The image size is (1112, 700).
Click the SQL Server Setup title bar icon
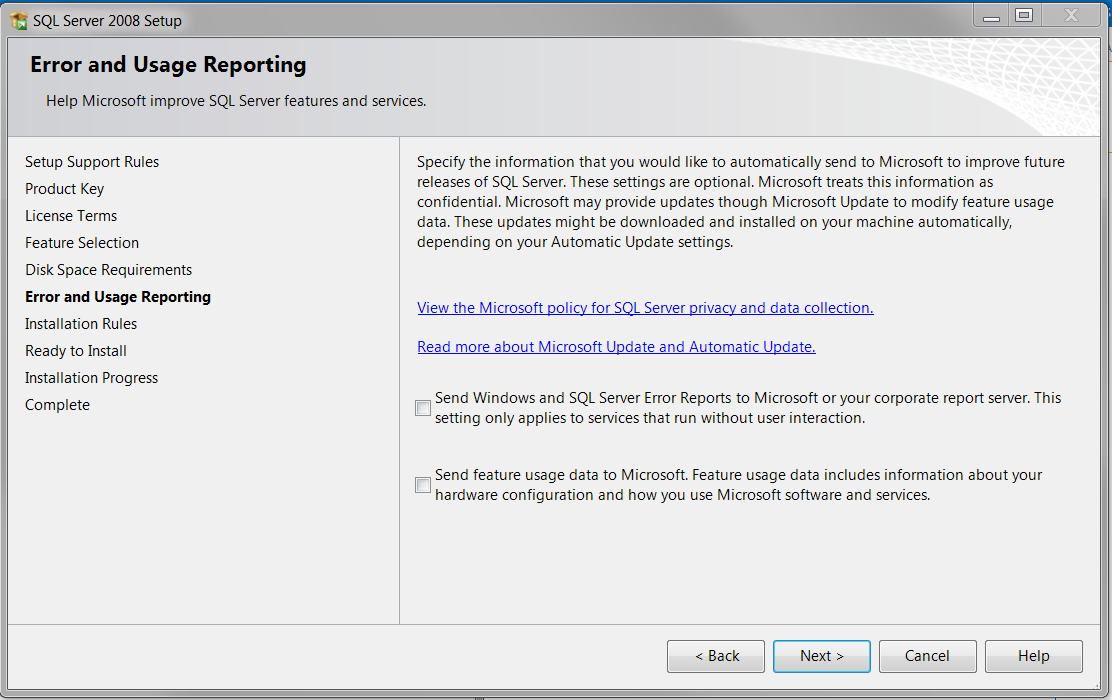point(19,20)
